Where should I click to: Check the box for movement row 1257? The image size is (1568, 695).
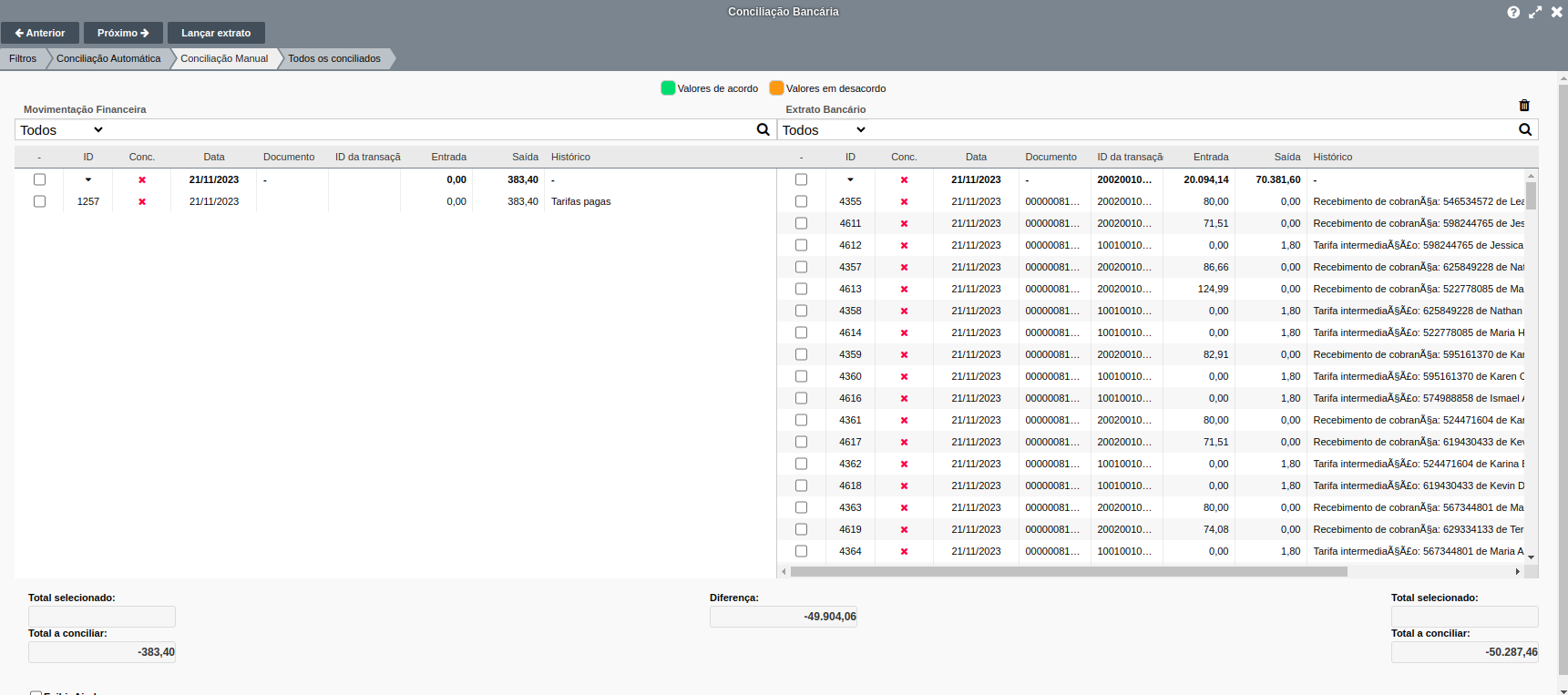[39, 201]
